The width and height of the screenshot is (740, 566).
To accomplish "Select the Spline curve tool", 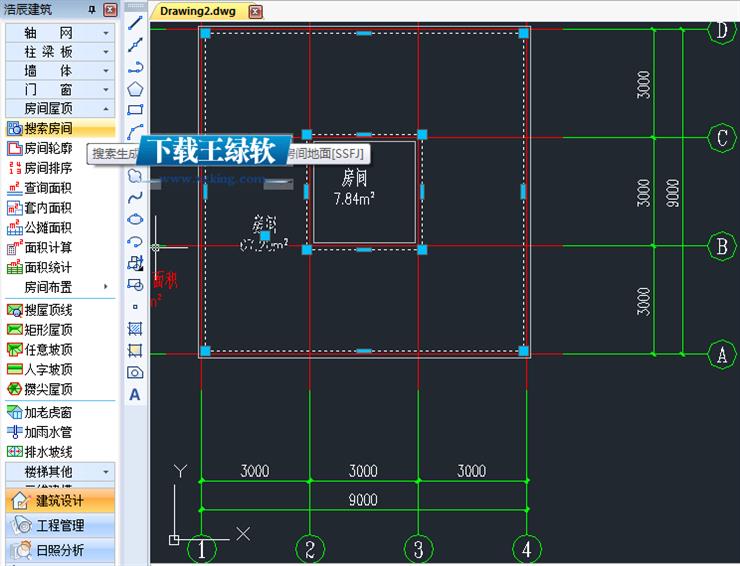I will (x=135, y=197).
